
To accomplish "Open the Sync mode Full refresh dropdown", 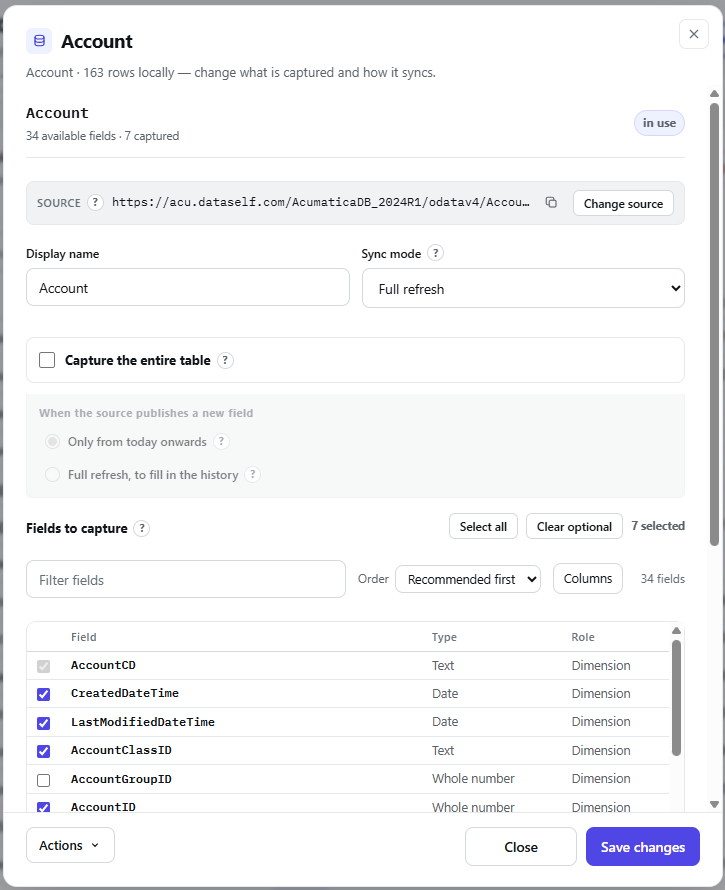I will [523, 288].
